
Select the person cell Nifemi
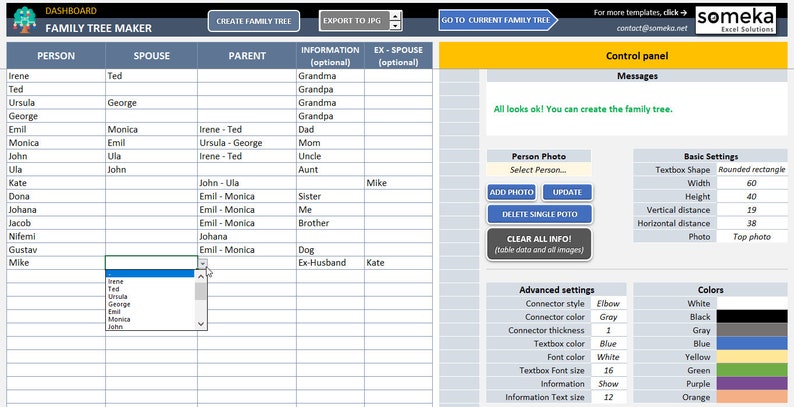[56, 236]
